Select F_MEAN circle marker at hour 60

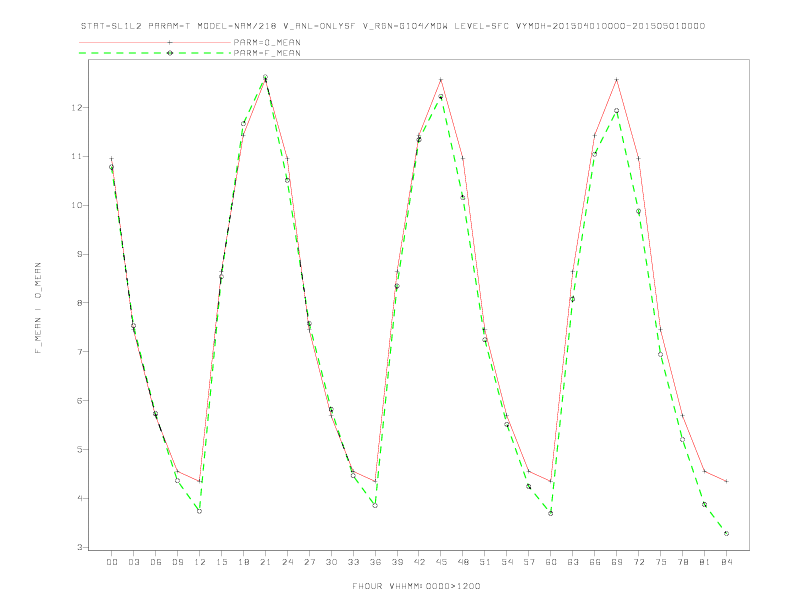click(551, 514)
